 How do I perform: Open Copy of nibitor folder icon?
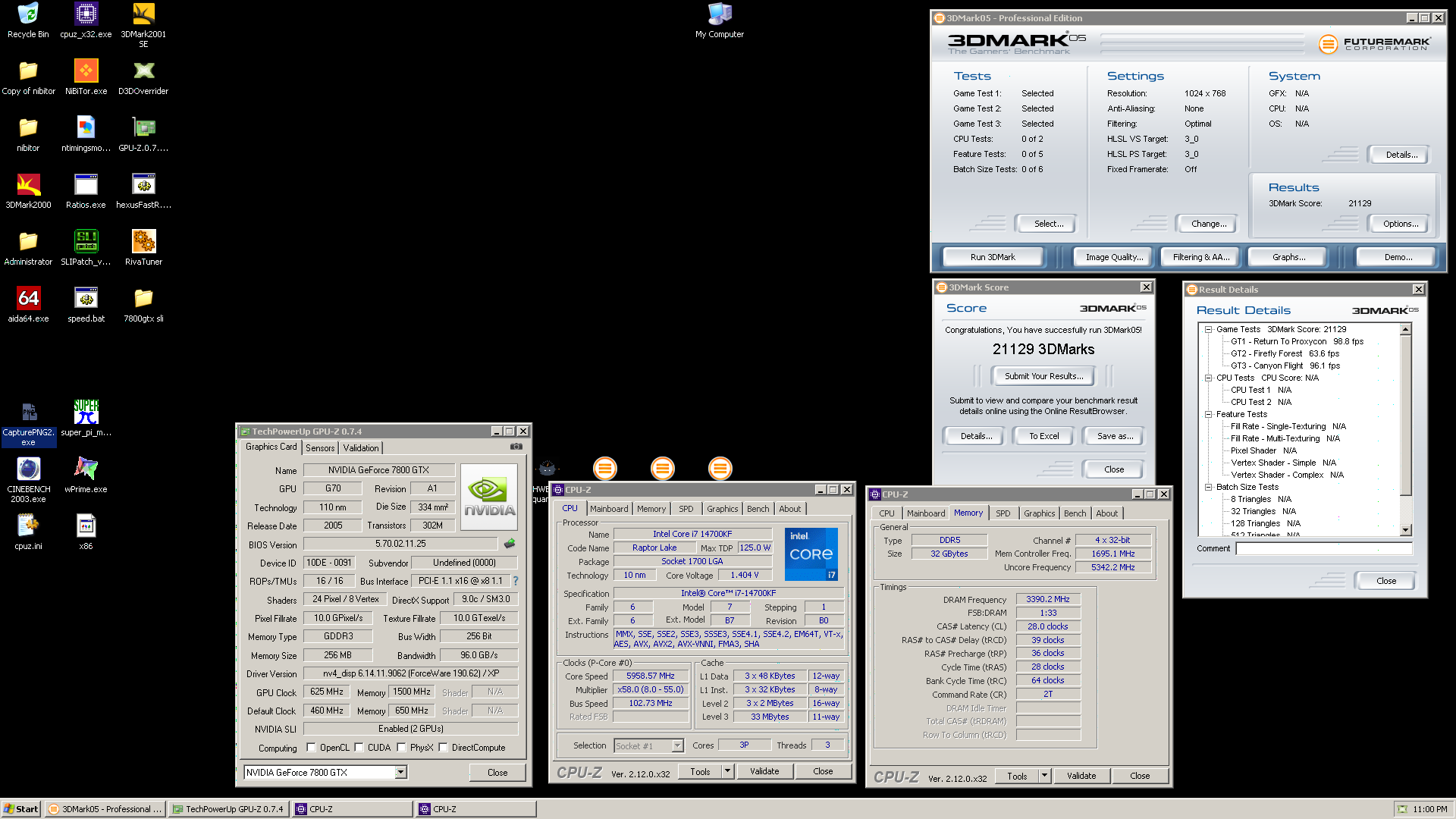pos(28,77)
